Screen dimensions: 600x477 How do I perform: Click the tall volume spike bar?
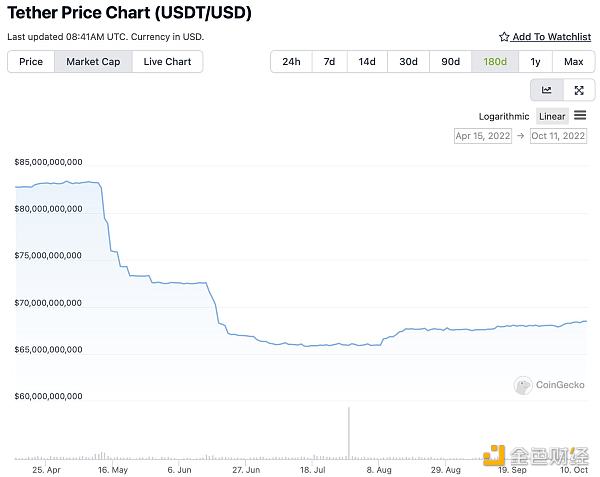349,432
